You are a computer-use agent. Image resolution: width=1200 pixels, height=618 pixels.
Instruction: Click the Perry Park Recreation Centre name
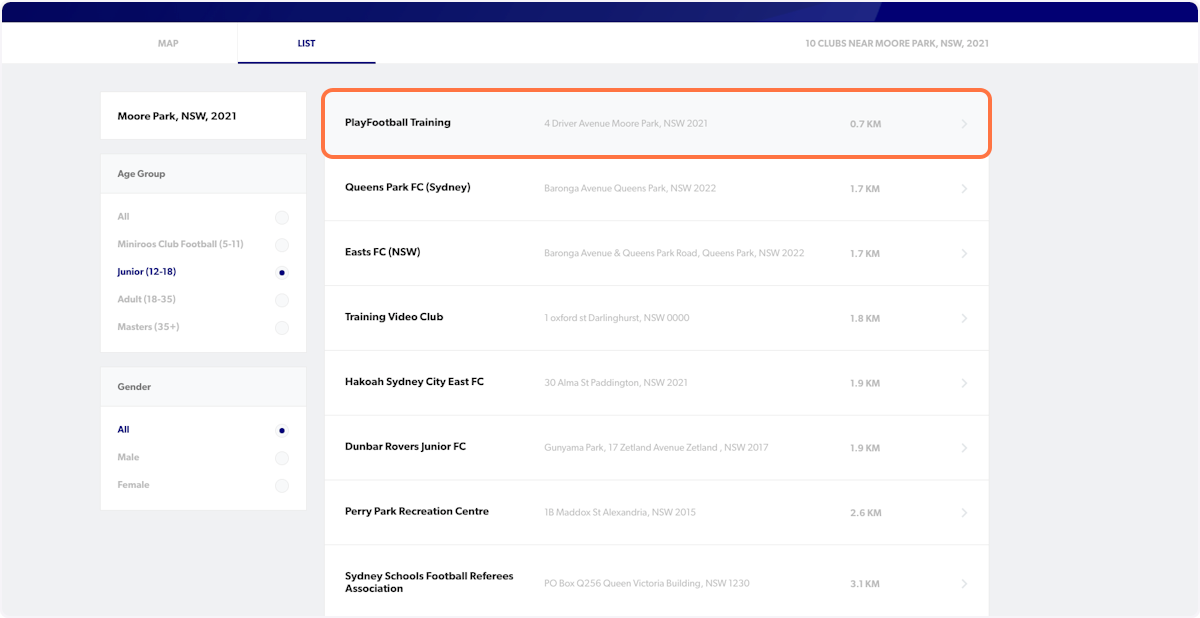[x=417, y=512]
